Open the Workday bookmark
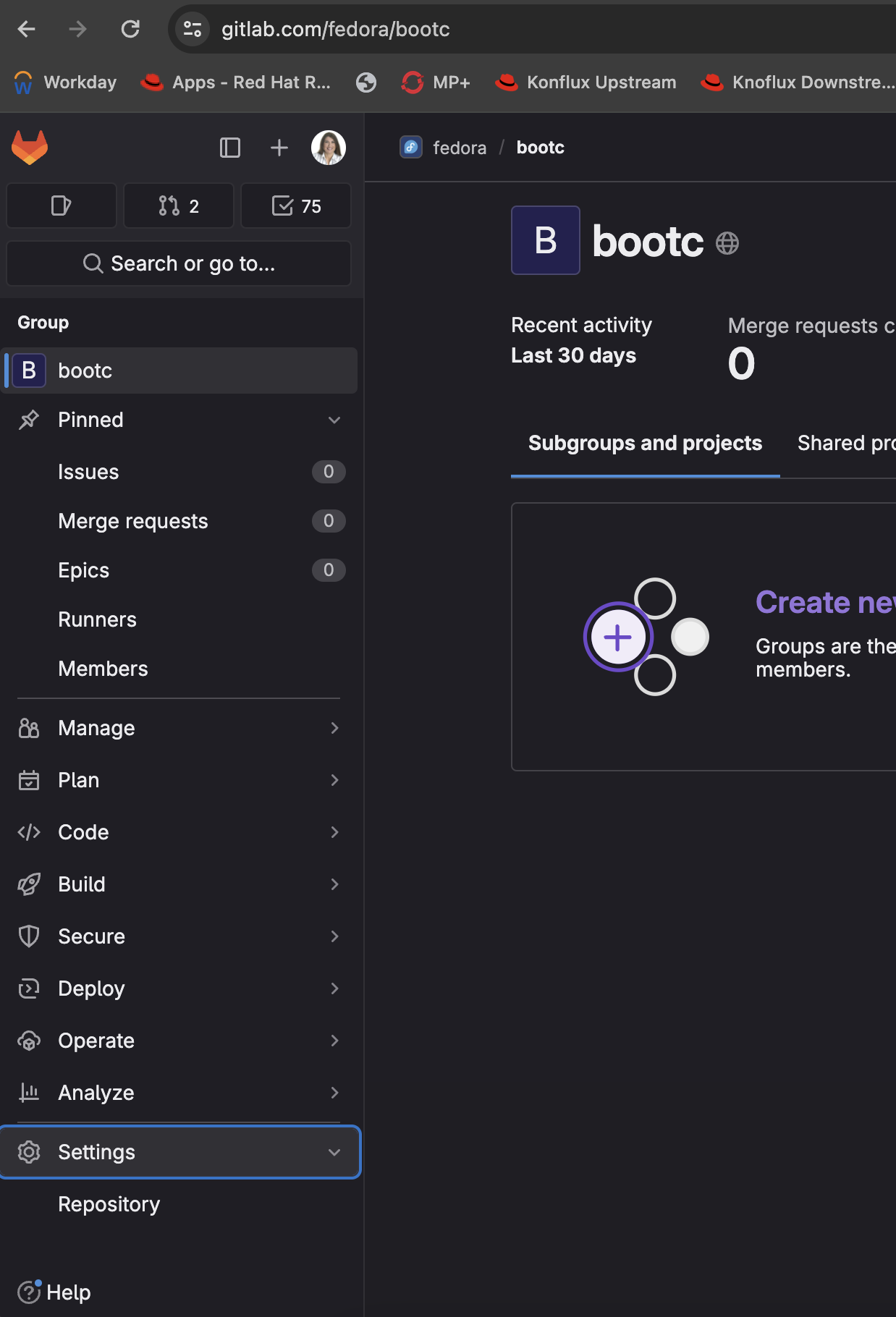The image size is (896, 1317). (65, 82)
